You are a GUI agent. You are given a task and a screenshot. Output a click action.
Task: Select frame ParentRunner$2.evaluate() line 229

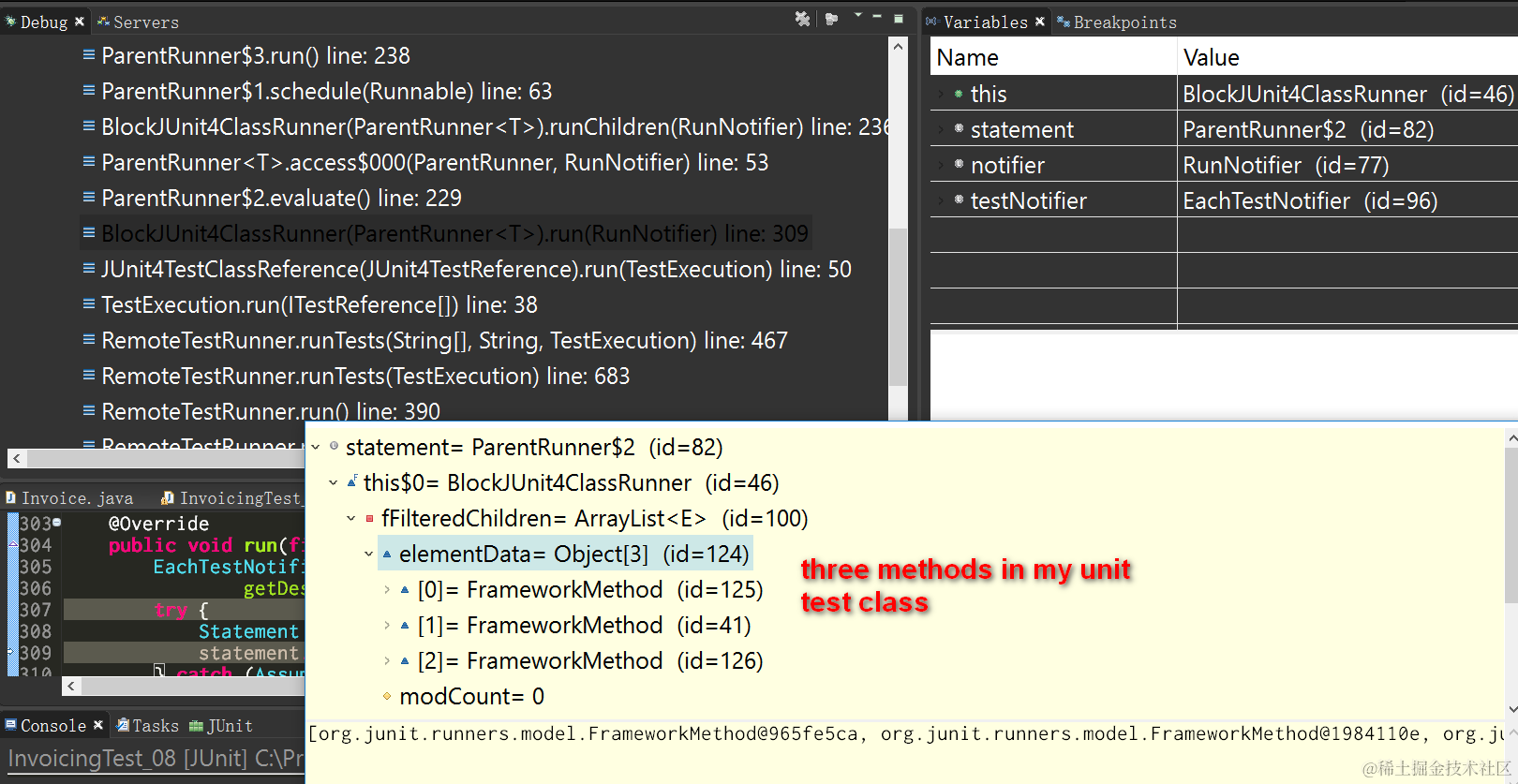[x=281, y=199]
